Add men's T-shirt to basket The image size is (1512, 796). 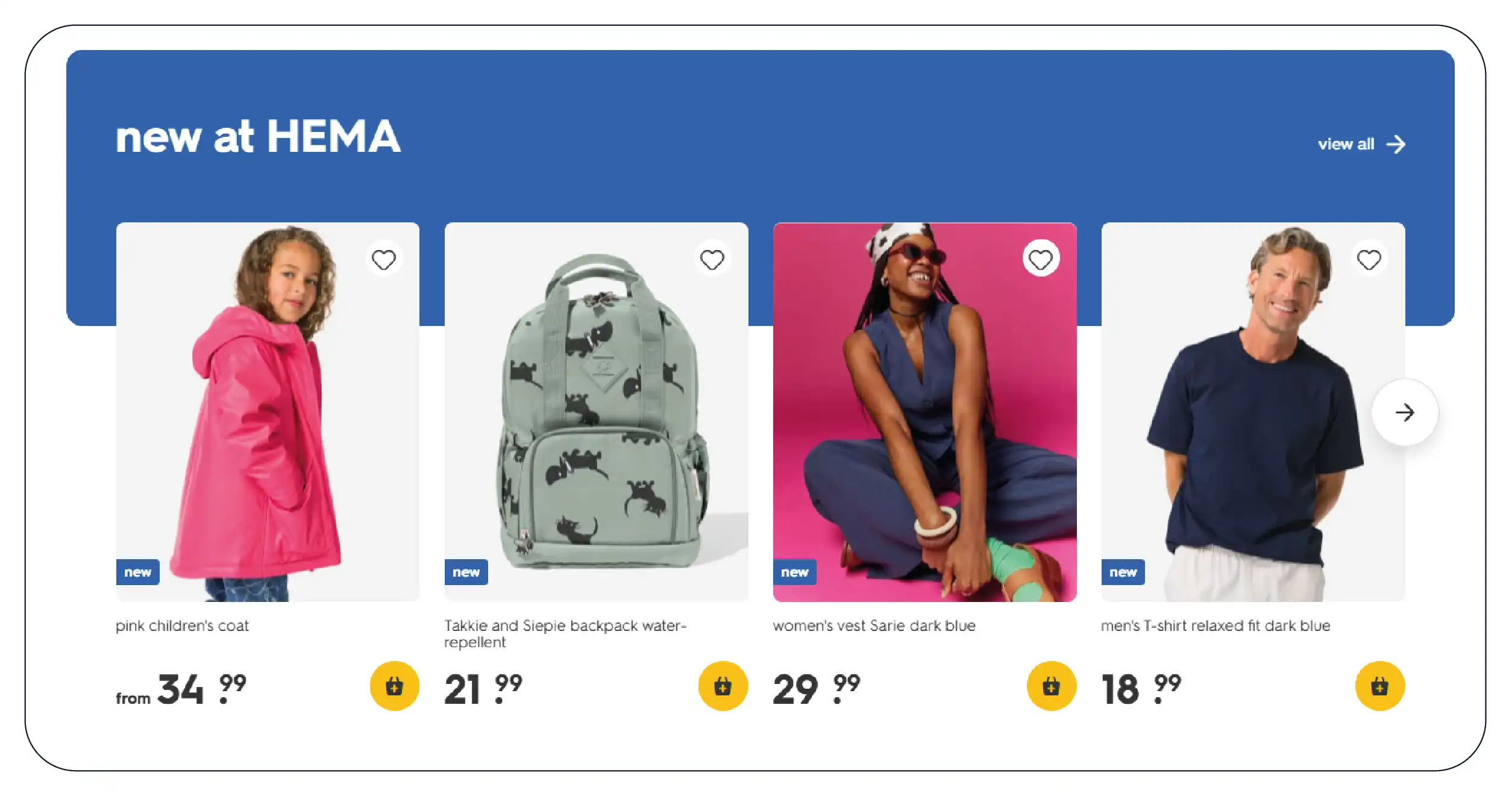click(1379, 686)
